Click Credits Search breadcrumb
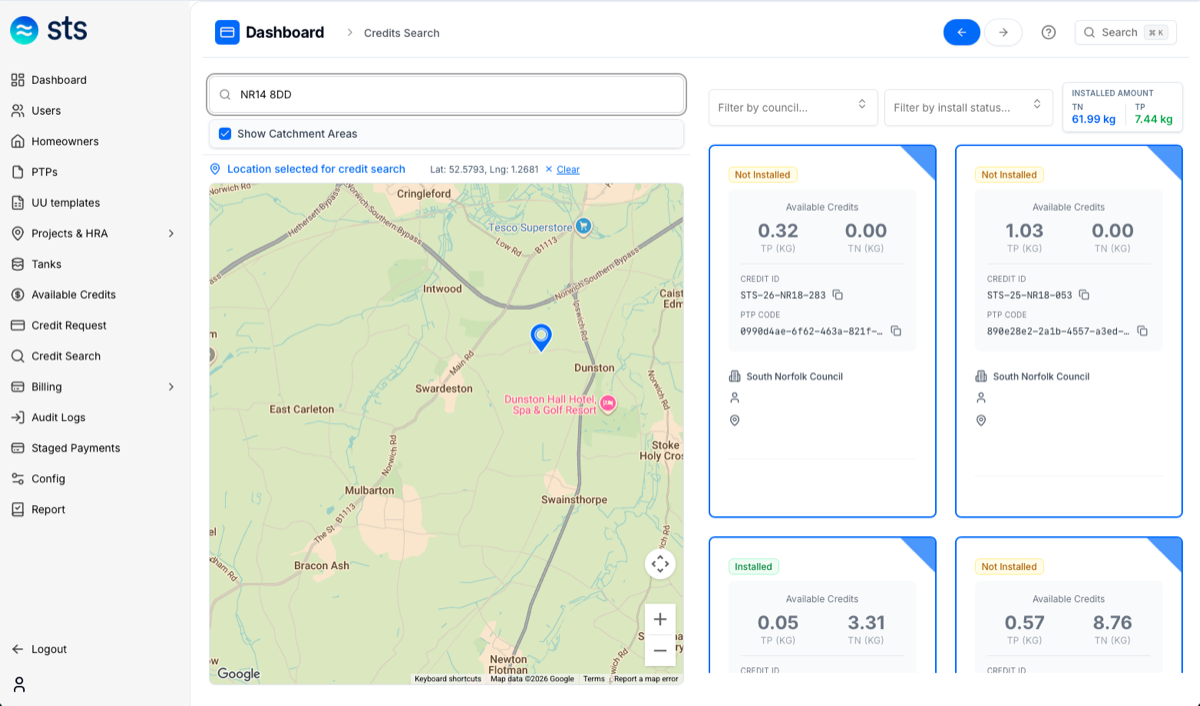 point(401,33)
